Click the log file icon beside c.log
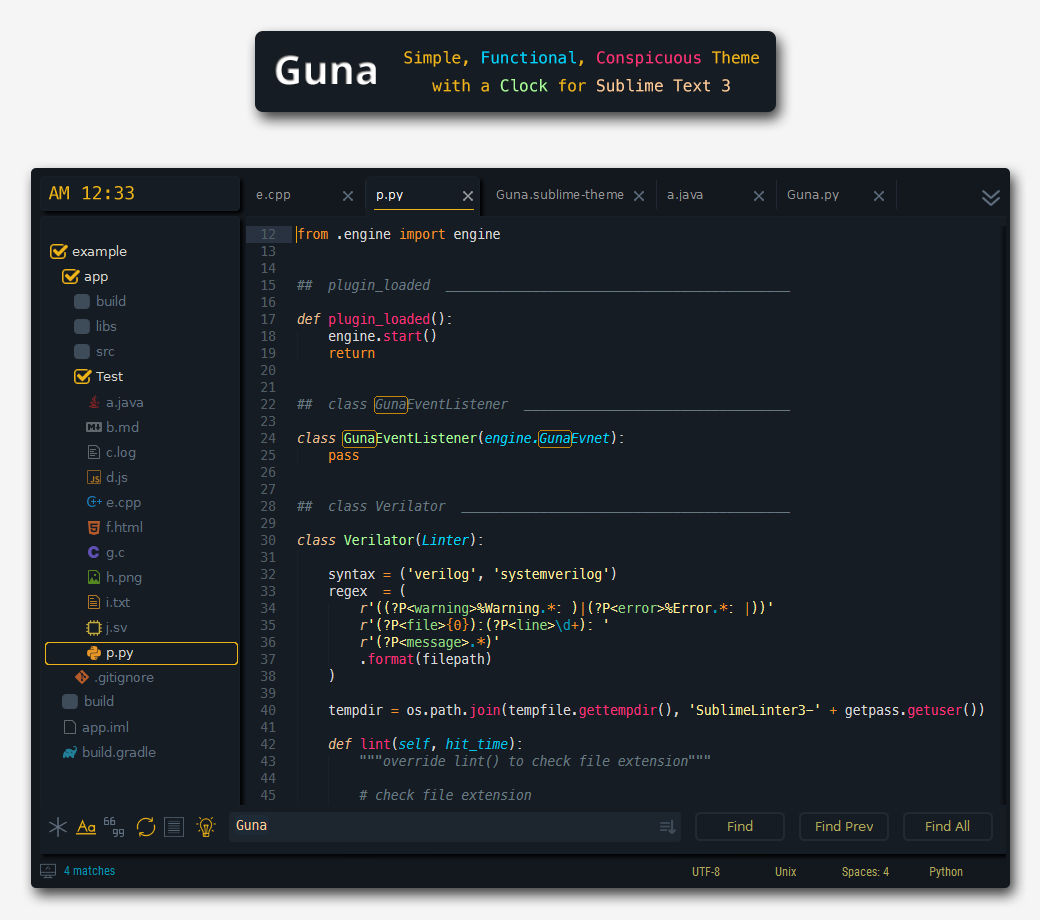Screen dimensions: 1040x920 pyautogui.click(x=94, y=452)
